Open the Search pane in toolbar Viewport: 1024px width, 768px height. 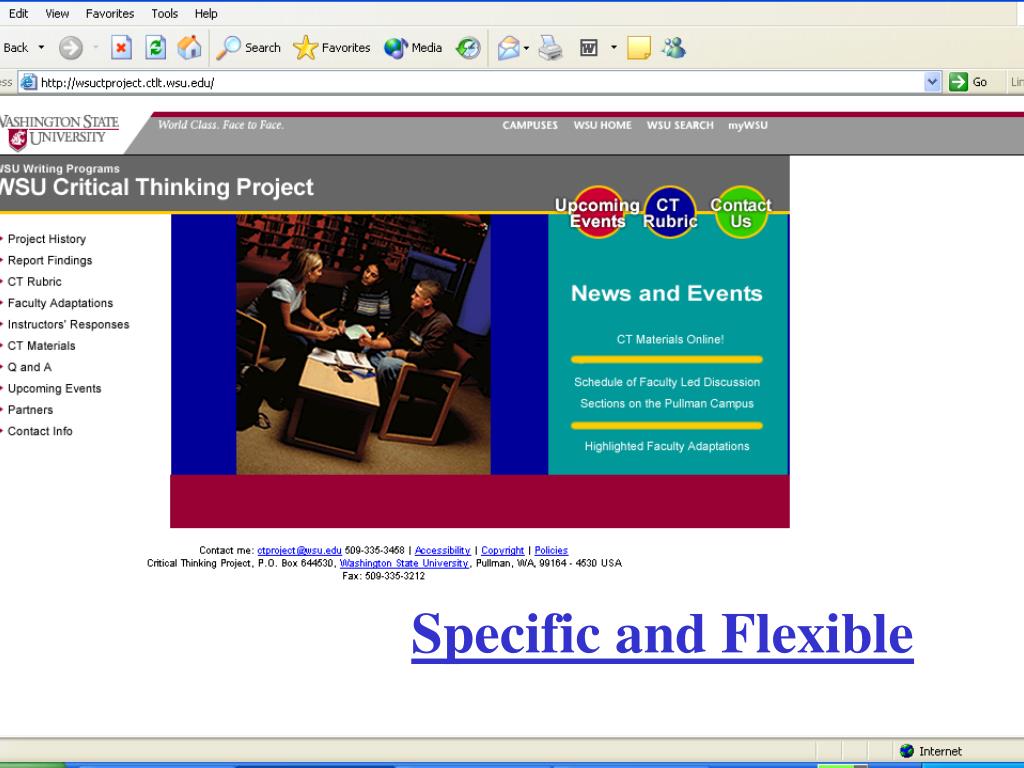[x=248, y=48]
